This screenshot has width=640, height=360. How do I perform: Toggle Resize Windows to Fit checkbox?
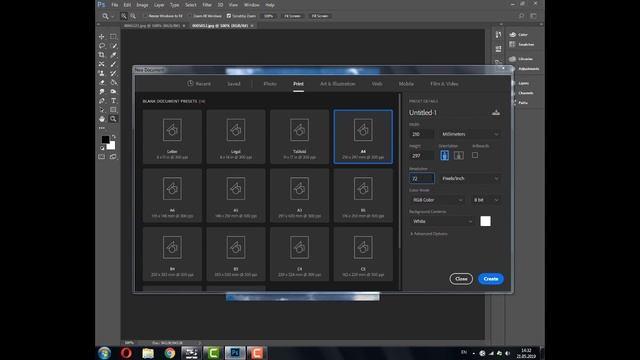click(x=145, y=16)
